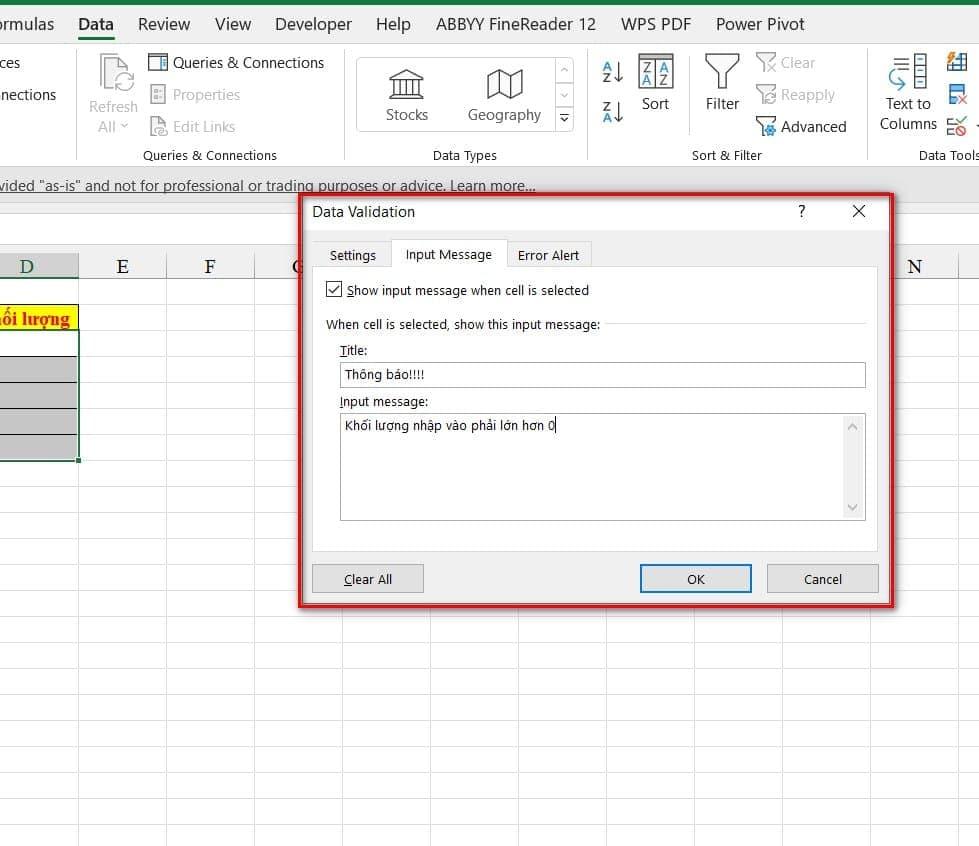Image resolution: width=979 pixels, height=846 pixels.
Task: Click the Sort A to Z icon
Action: [612, 72]
